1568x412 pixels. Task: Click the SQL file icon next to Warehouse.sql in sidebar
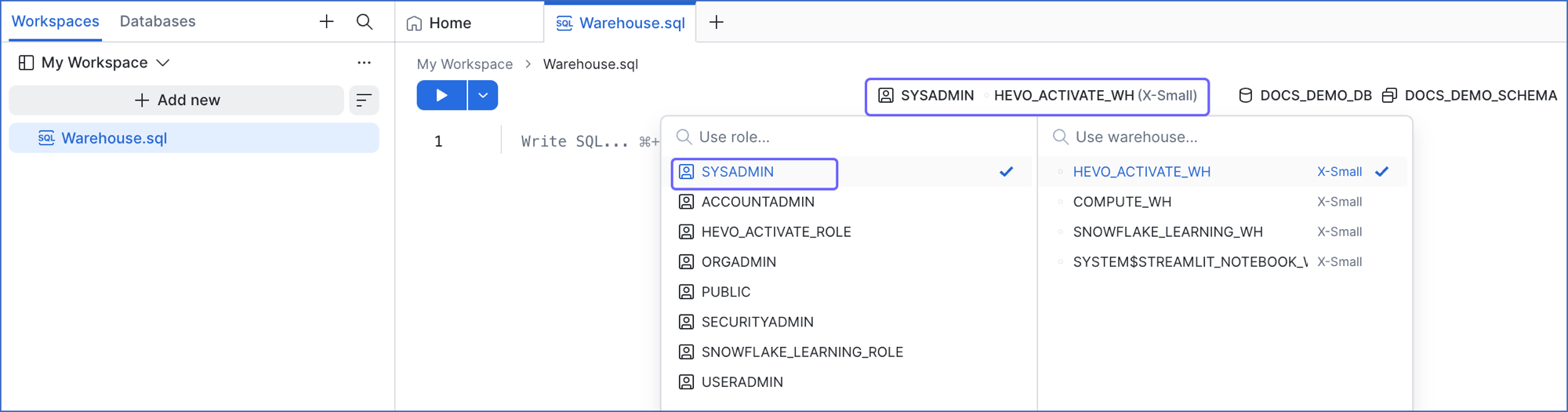tap(46, 138)
